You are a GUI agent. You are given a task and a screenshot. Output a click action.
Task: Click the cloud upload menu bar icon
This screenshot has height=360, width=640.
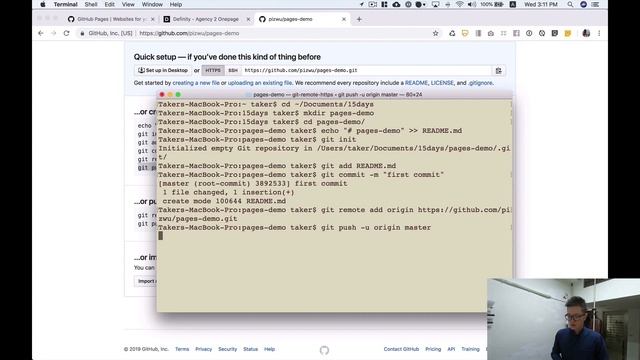click(x=396, y=4)
